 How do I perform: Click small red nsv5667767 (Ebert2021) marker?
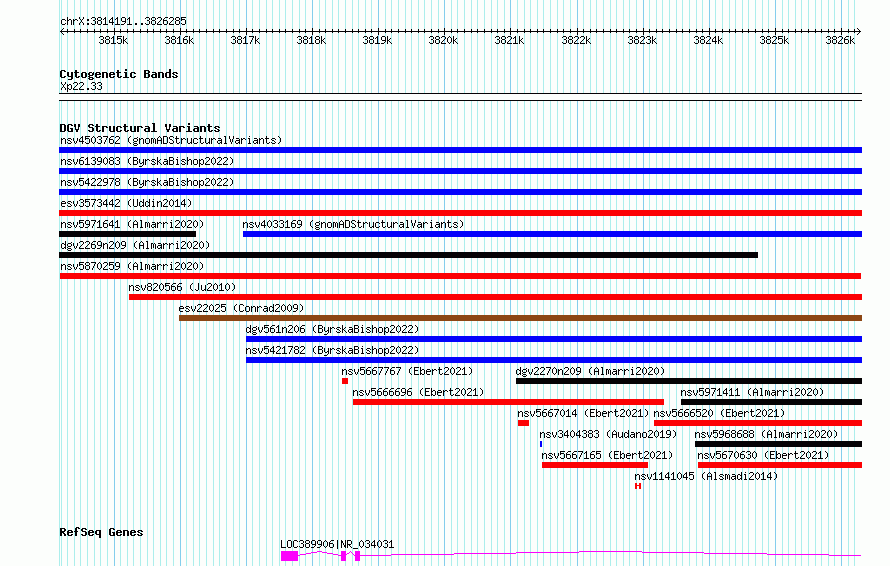coord(345,381)
